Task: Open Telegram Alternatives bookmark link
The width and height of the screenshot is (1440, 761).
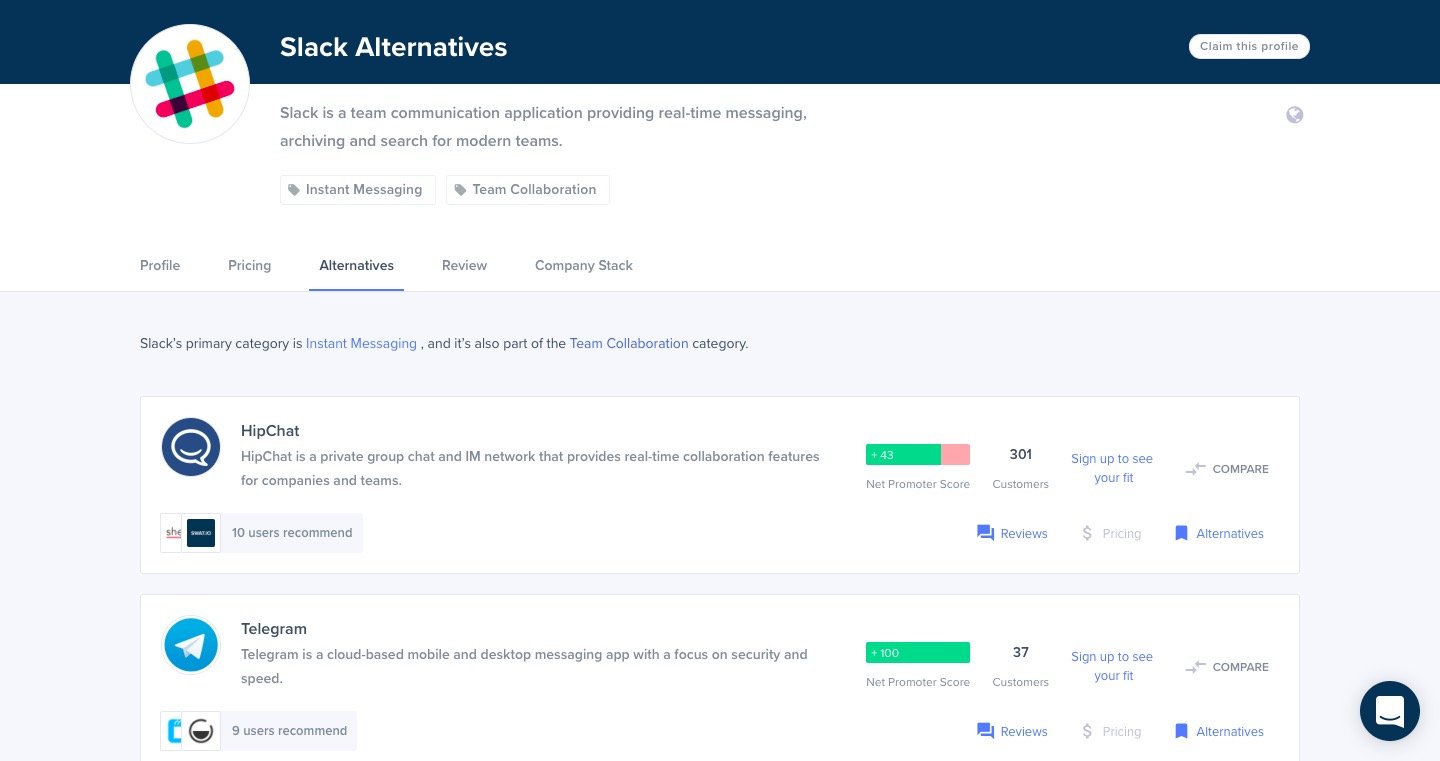Action: (1219, 731)
